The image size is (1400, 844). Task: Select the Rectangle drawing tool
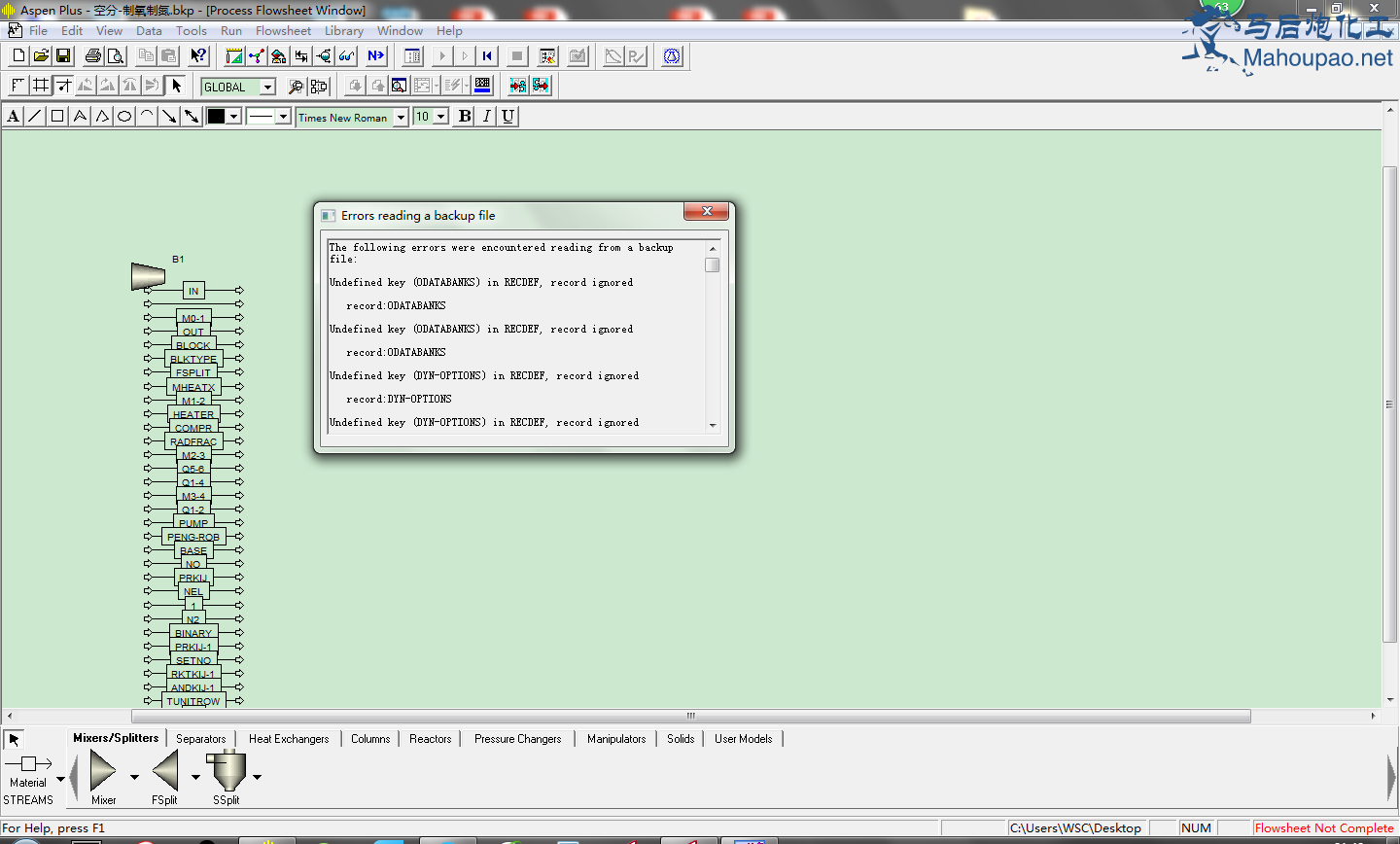coord(57,117)
